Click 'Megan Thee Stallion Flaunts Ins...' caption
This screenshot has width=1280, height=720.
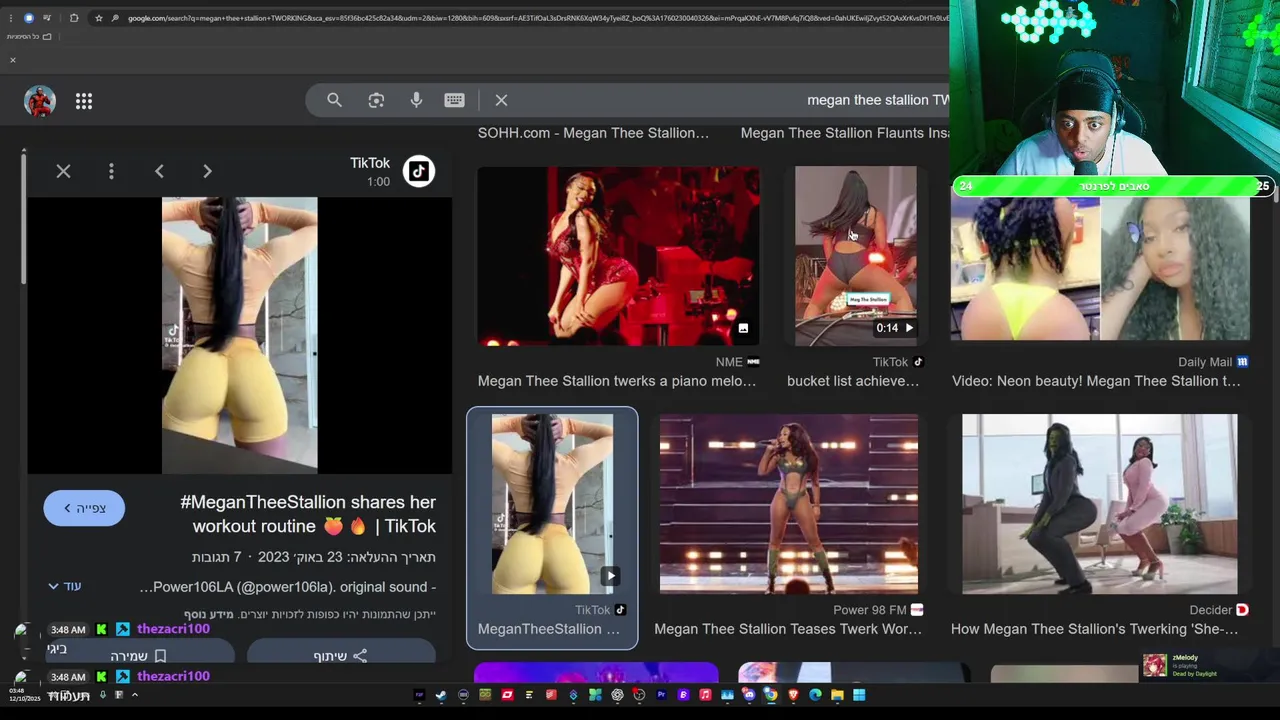[x=845, y=133]
